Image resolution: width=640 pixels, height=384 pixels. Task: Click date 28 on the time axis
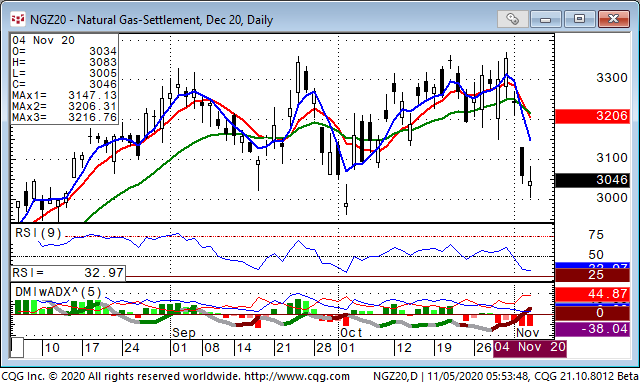324,348
